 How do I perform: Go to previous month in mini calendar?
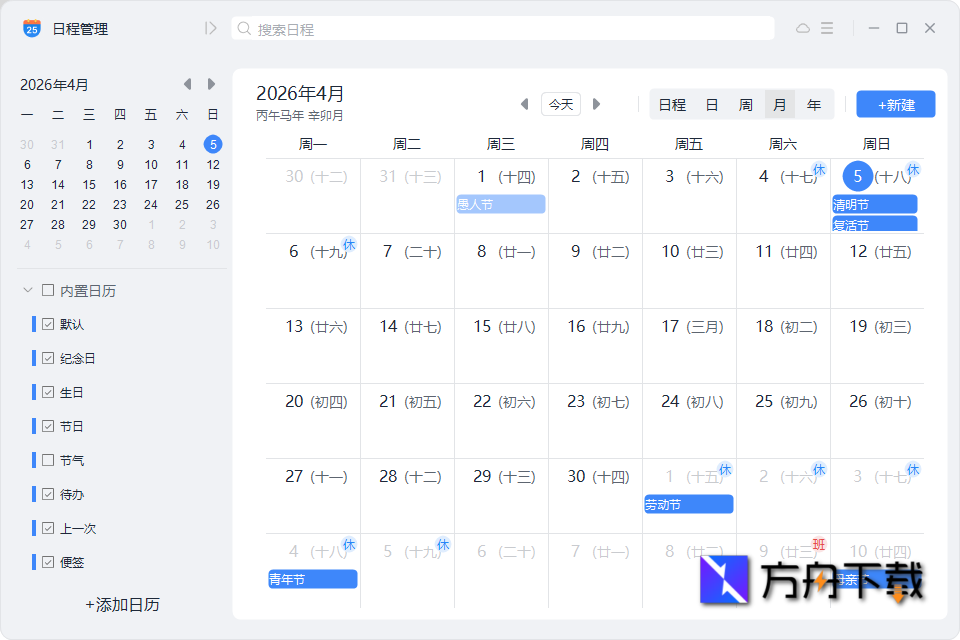point(187,84)
